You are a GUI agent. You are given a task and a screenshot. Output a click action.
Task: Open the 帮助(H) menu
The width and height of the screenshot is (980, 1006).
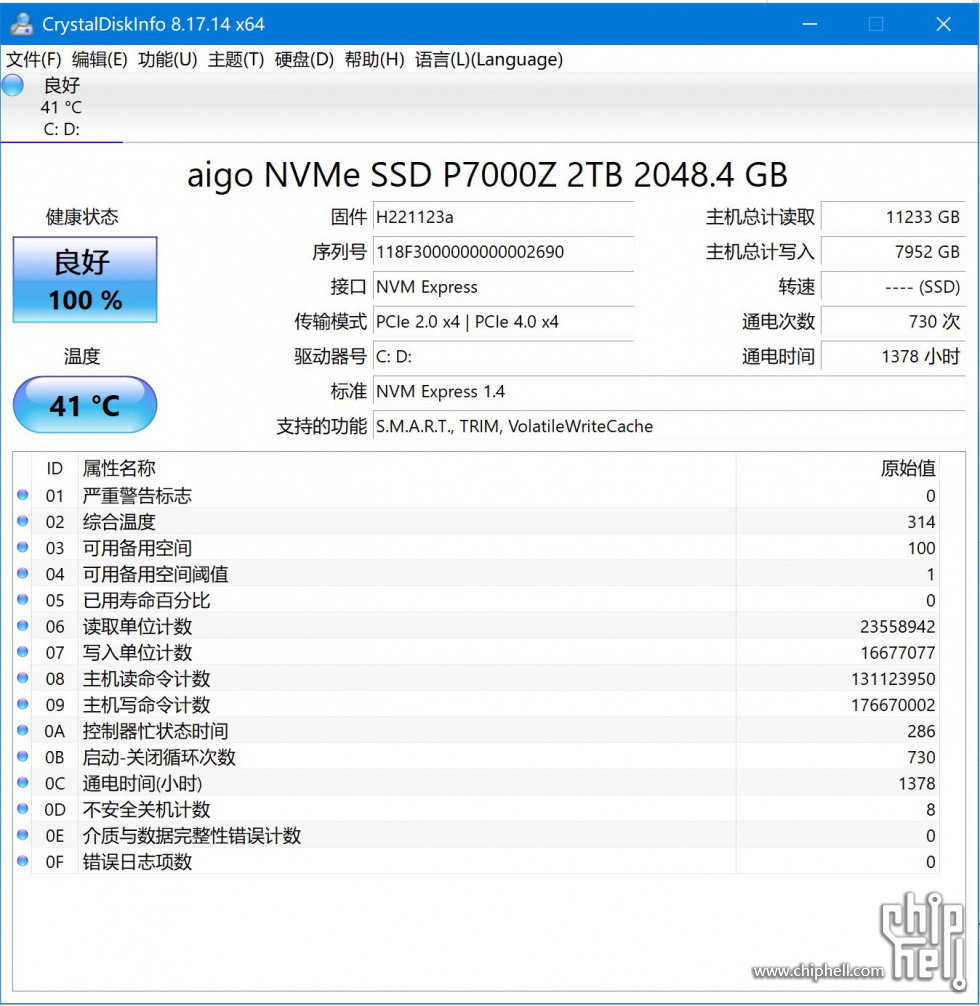click(x=374, y=60)
